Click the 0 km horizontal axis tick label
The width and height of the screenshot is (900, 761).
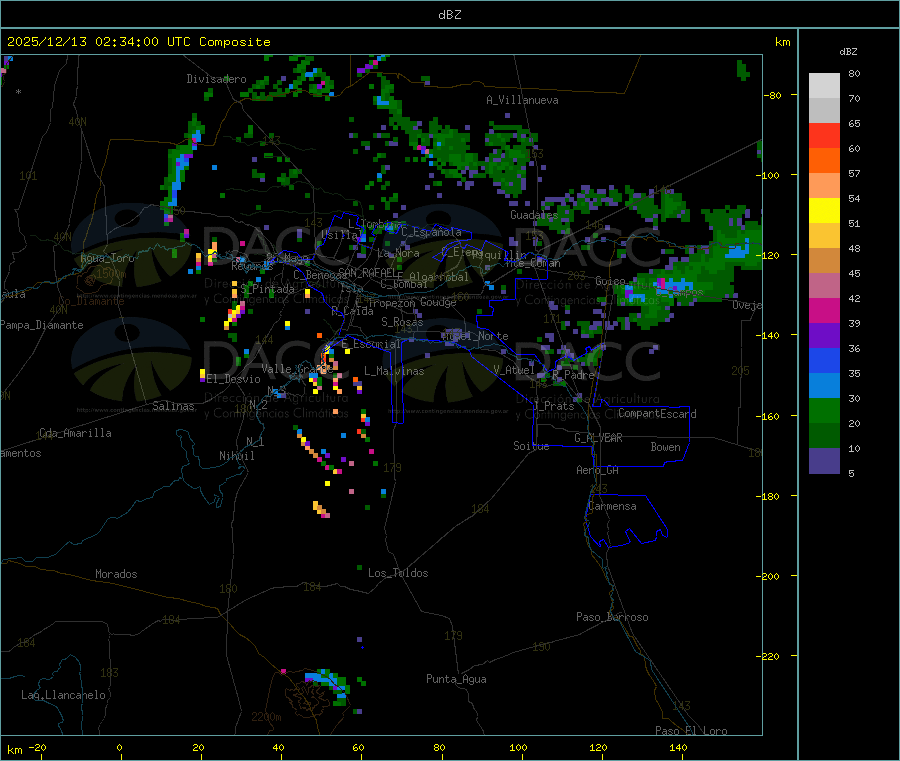pos(119,747)
